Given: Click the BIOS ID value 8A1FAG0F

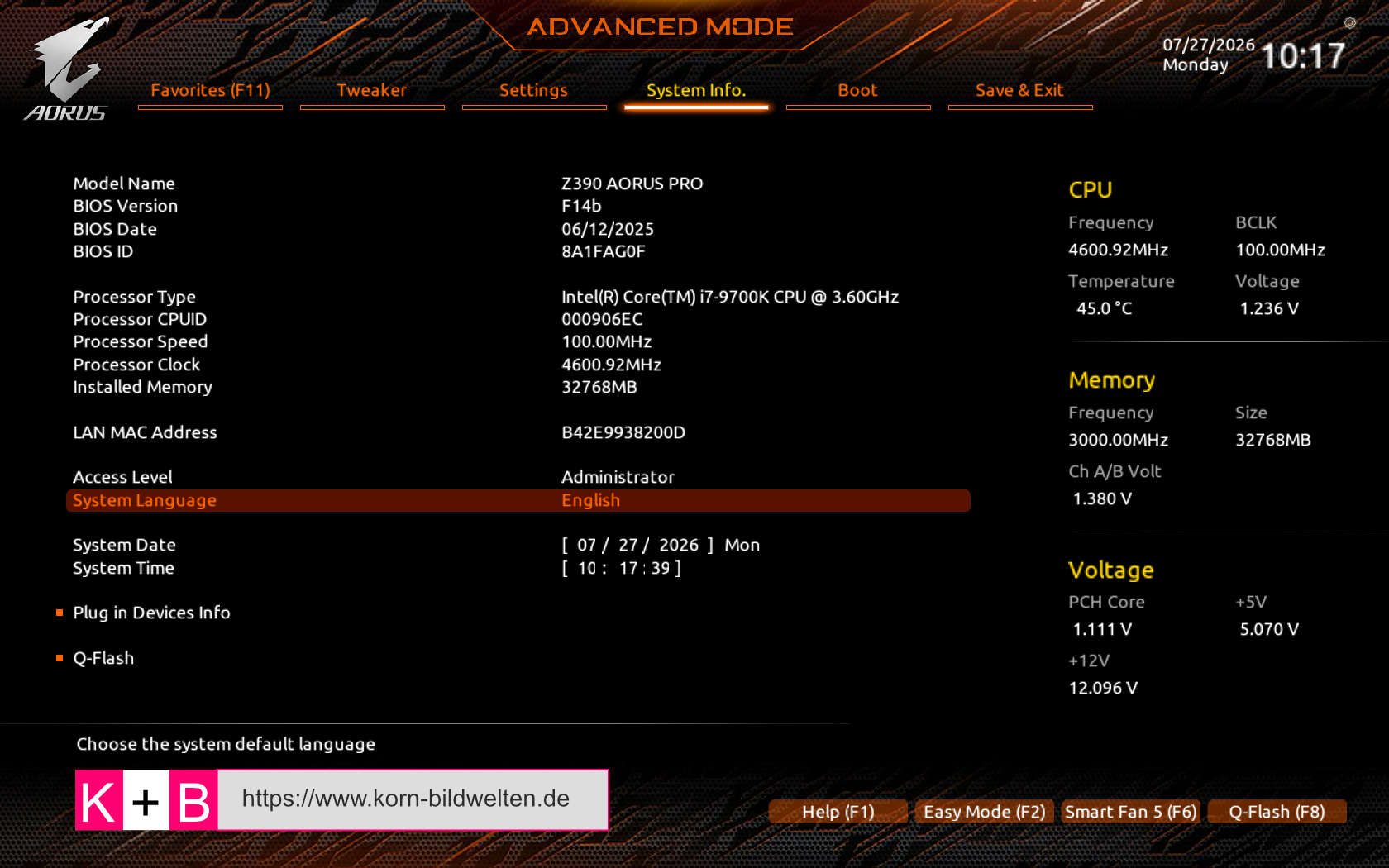Looking at the screenshot, I should (604, 251).
